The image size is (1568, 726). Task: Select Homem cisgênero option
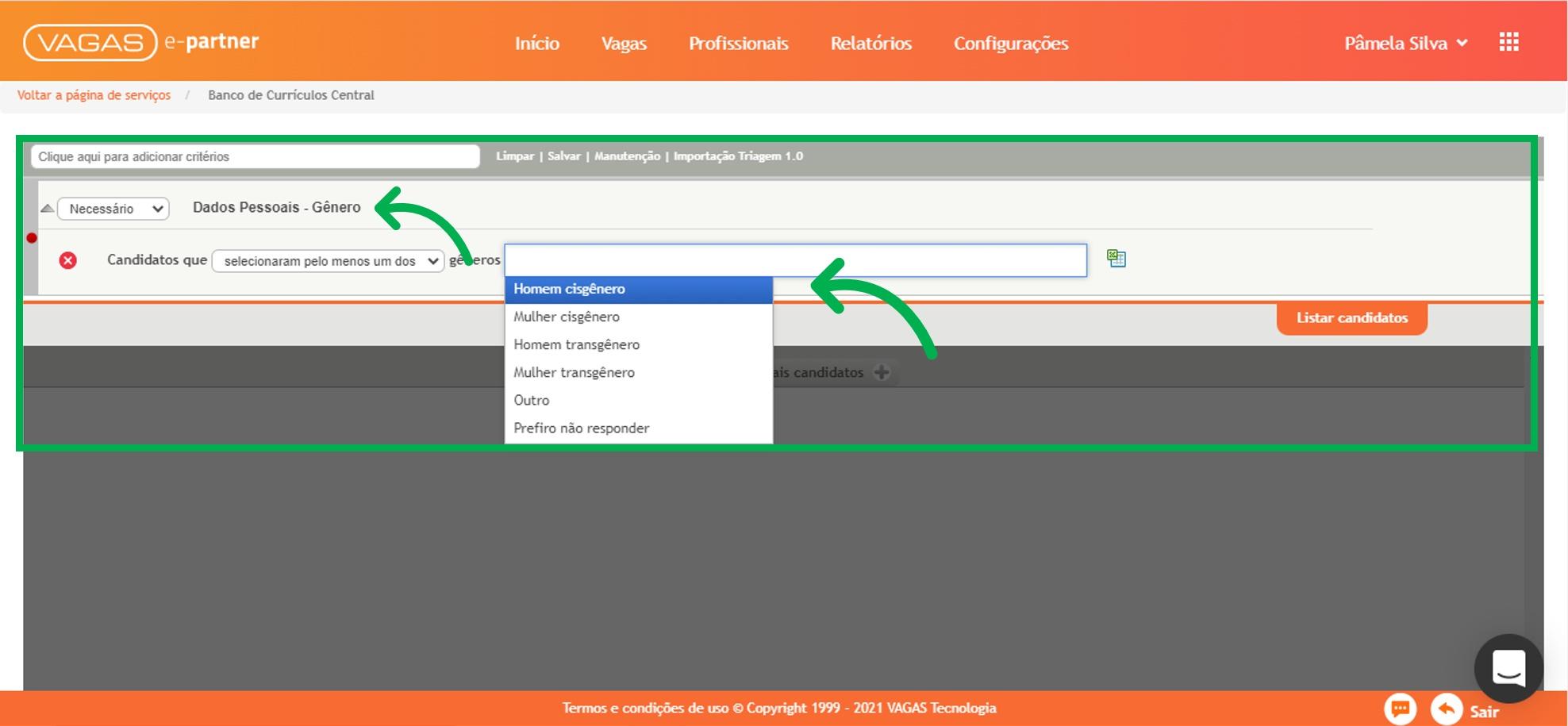(x=639, y=290)
